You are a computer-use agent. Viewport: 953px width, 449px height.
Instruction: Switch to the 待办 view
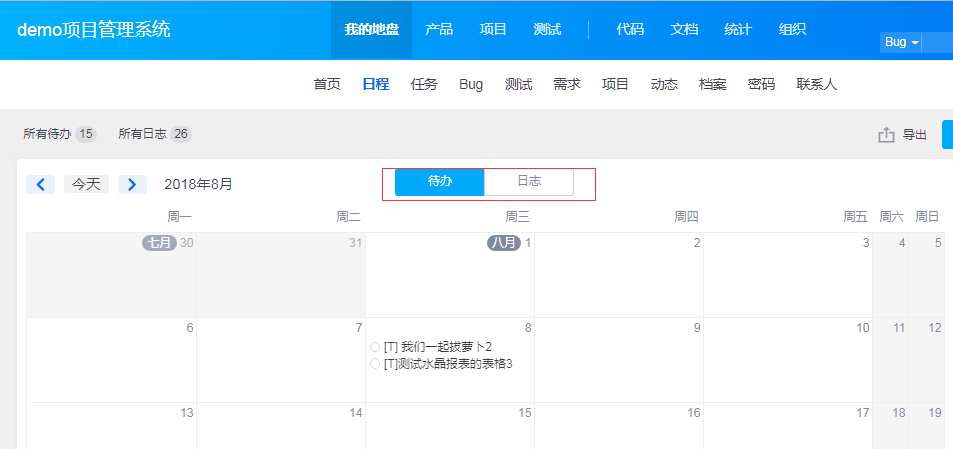pyautogui.click(x=439, y=182)
